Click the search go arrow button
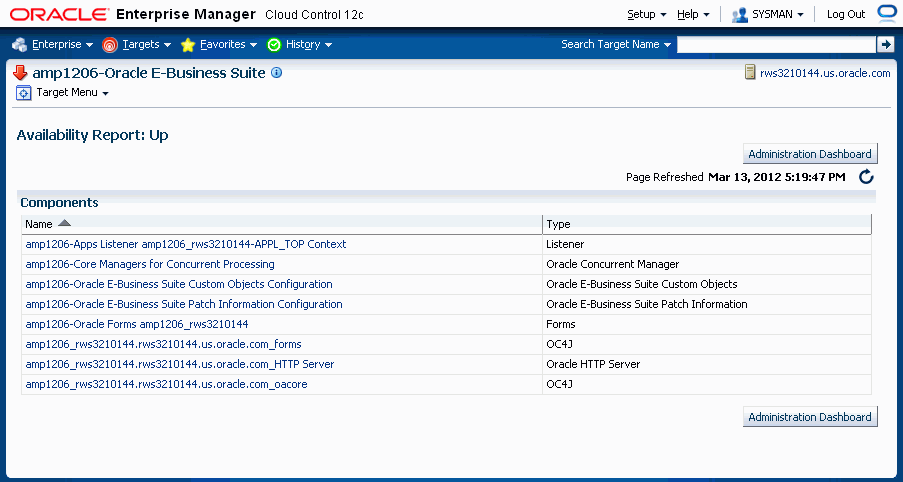Image resolution: width=903 pixels, height=482 pixels. (885, 44)
